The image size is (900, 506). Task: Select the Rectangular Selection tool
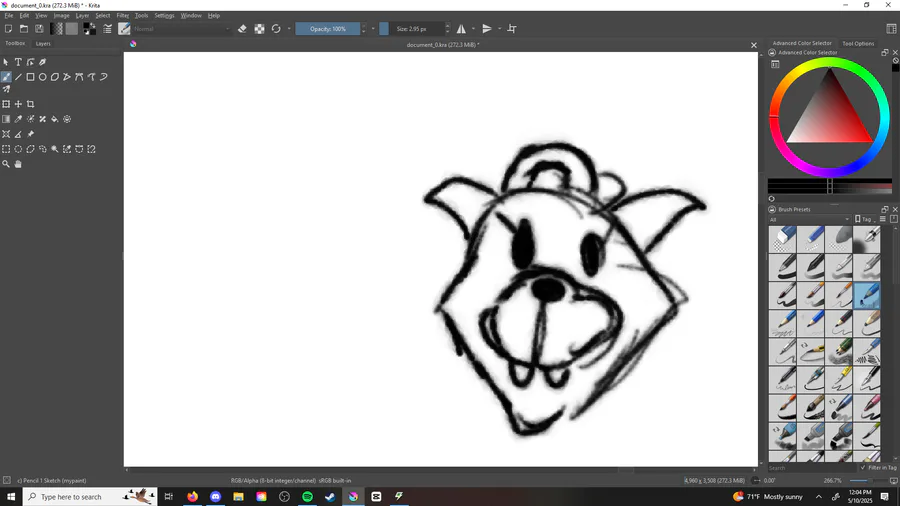tap(6, 149)
